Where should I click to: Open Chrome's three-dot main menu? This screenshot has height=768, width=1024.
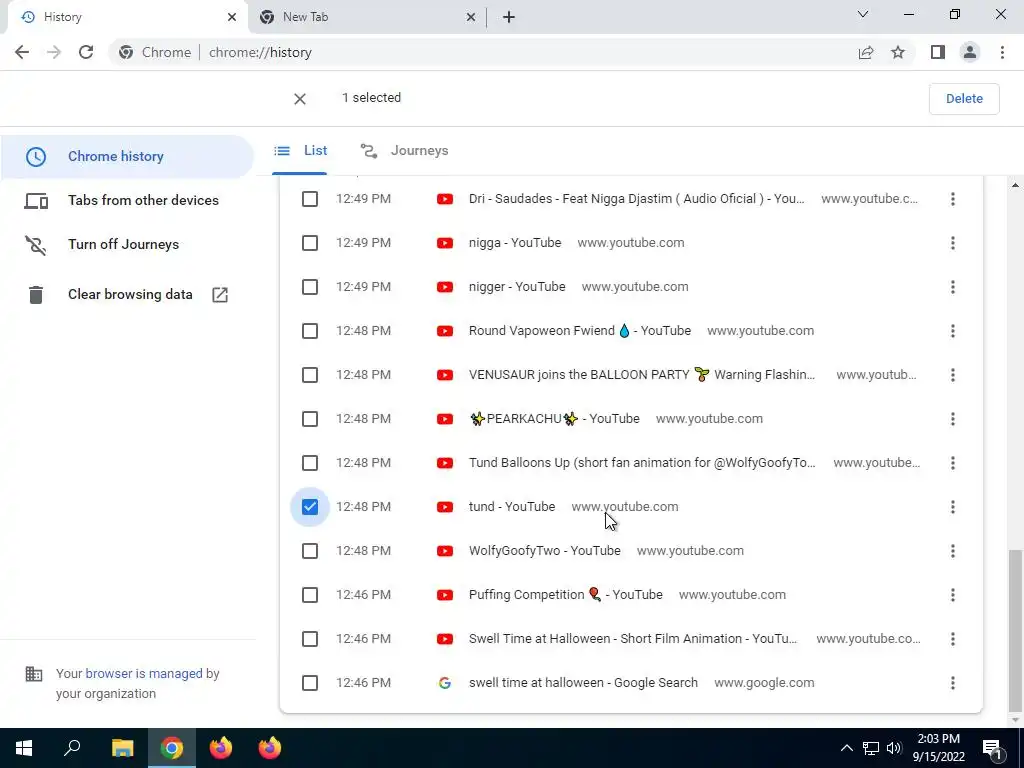pos(1002,52)
